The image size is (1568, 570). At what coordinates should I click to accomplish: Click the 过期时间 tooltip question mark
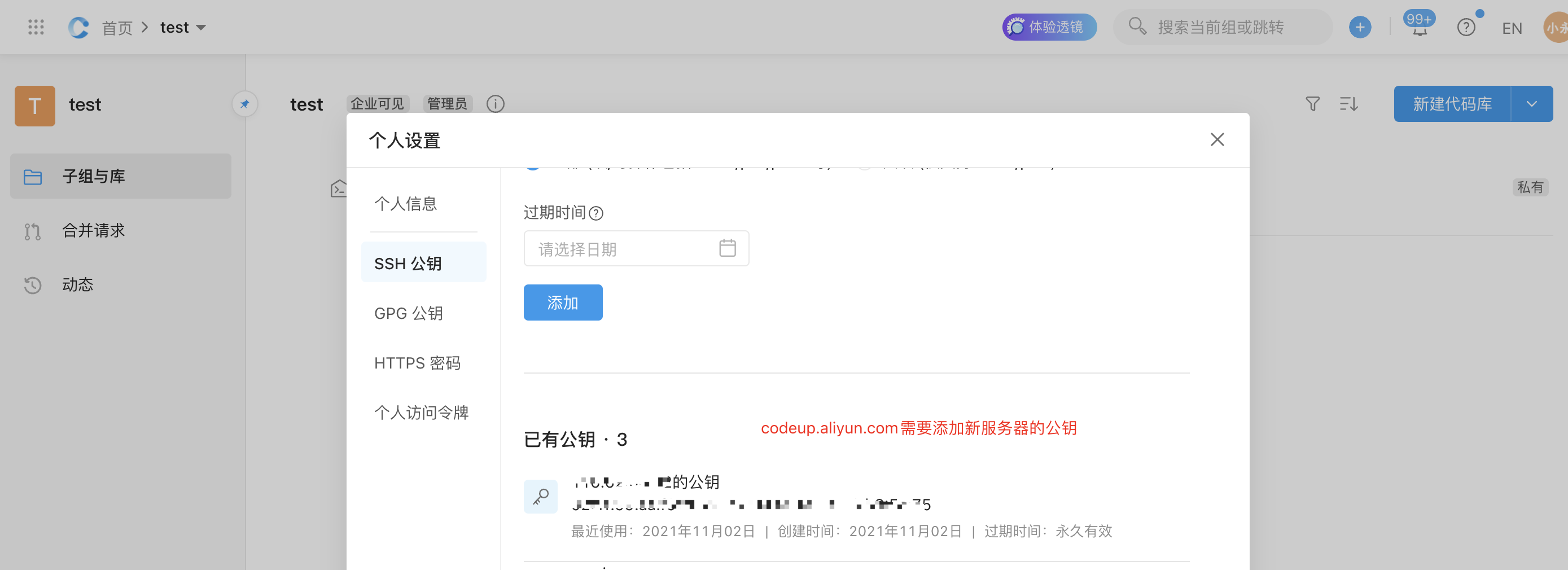point(597,213)
